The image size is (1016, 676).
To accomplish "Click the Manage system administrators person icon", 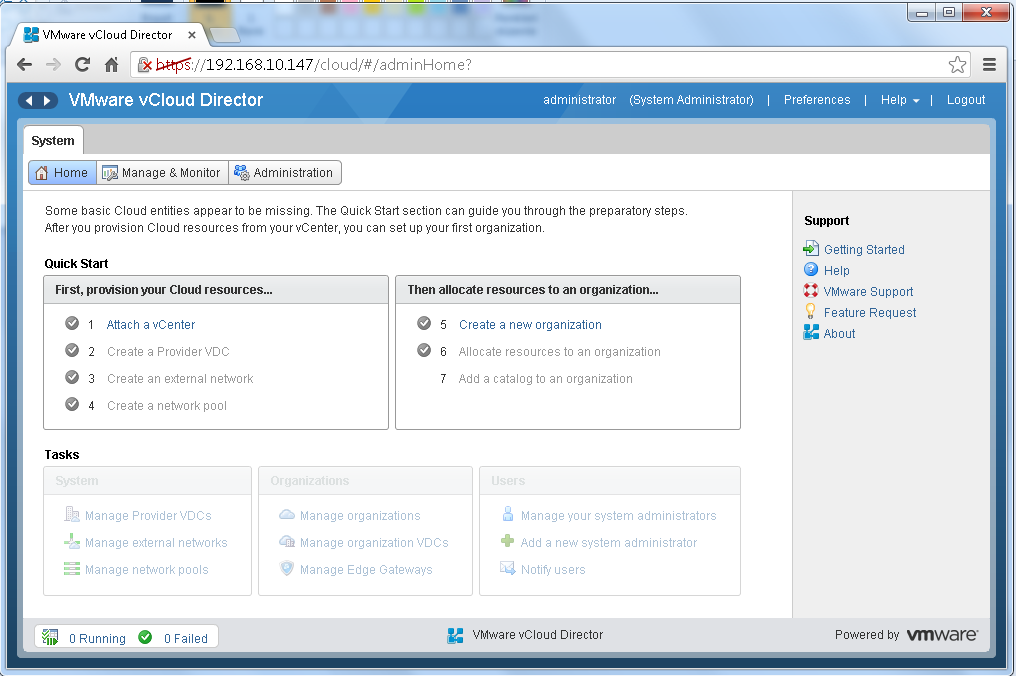I will click(x=508, y=514).
